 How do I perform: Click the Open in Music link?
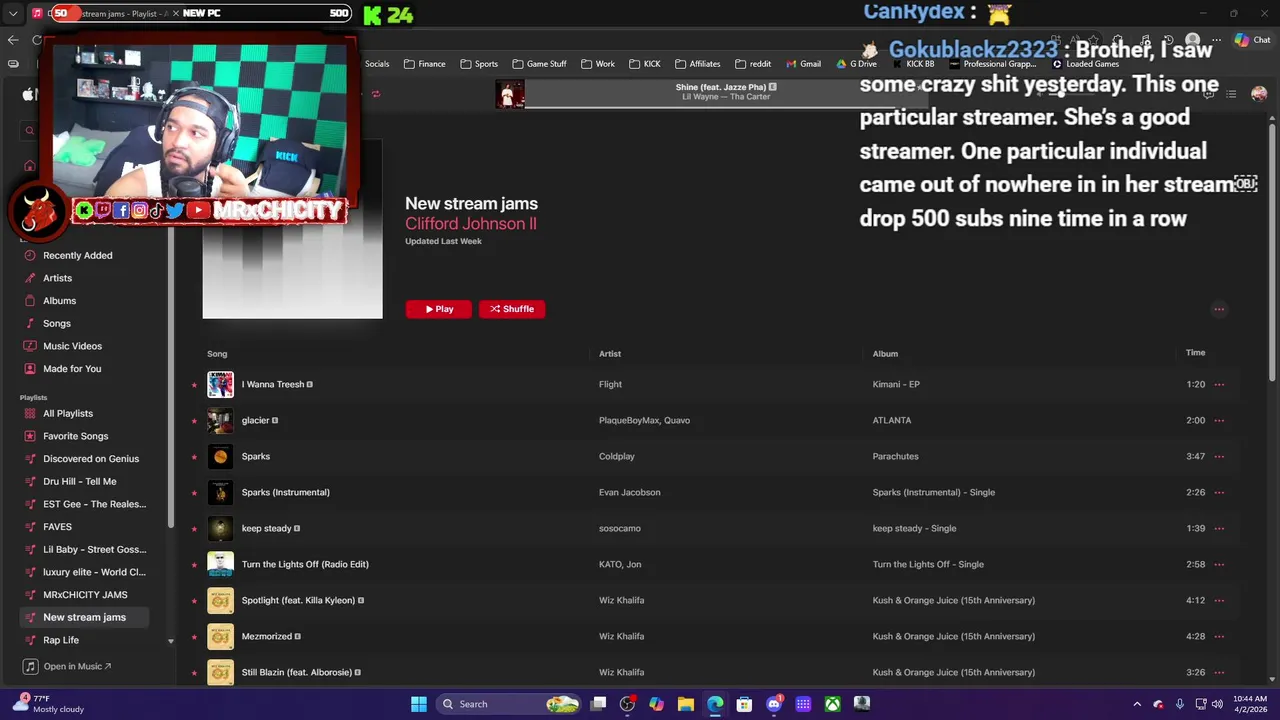tap(77, 666)
